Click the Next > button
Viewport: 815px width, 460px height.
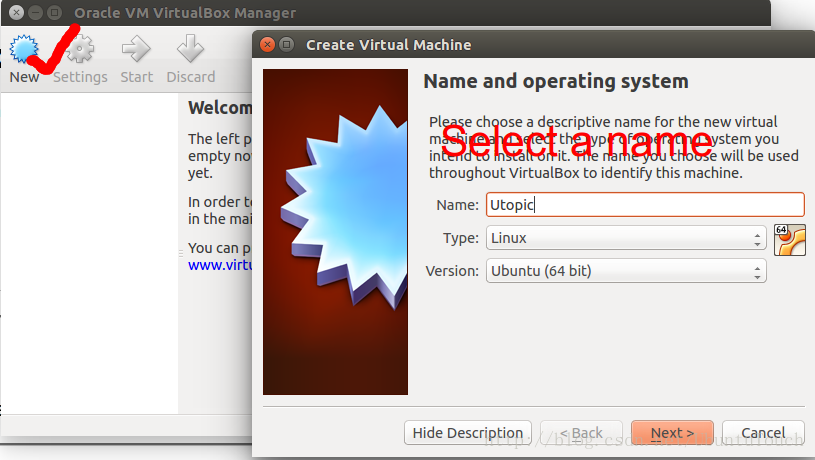pyautogui.click(x=672, y=432)
